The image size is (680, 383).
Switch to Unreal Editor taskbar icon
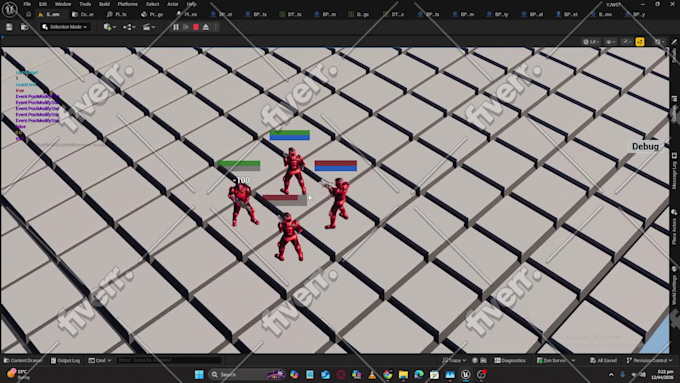click(465, 374)
